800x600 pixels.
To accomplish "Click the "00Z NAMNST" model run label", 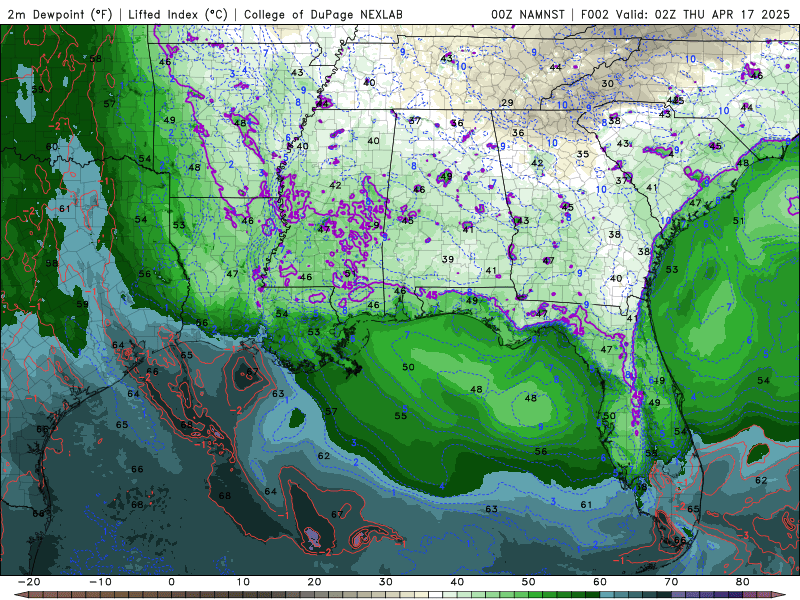I will [x=528, y=15].
